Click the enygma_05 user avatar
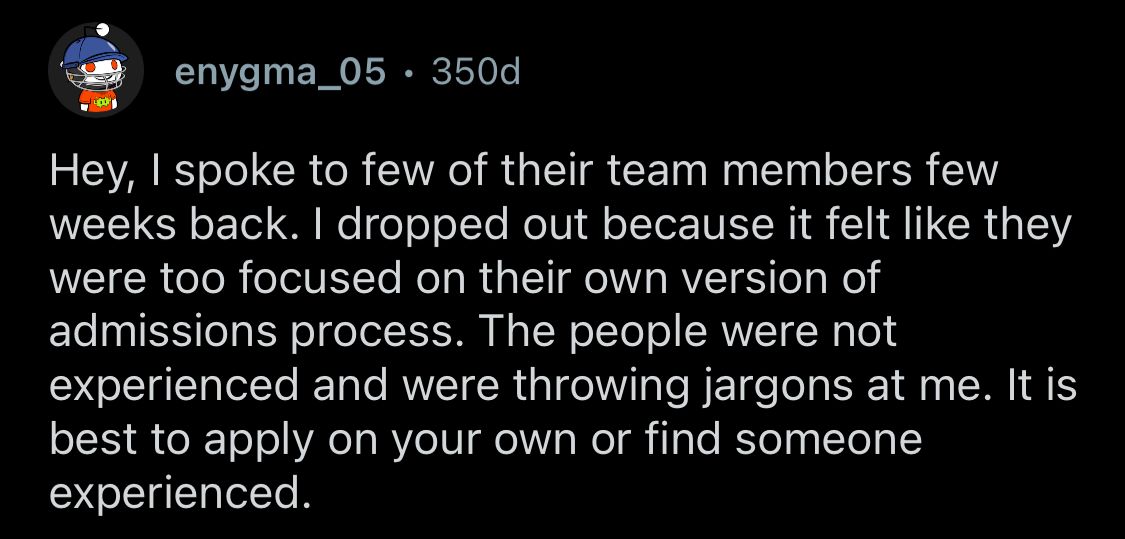 pyautogui.click(x=97, y=74)
